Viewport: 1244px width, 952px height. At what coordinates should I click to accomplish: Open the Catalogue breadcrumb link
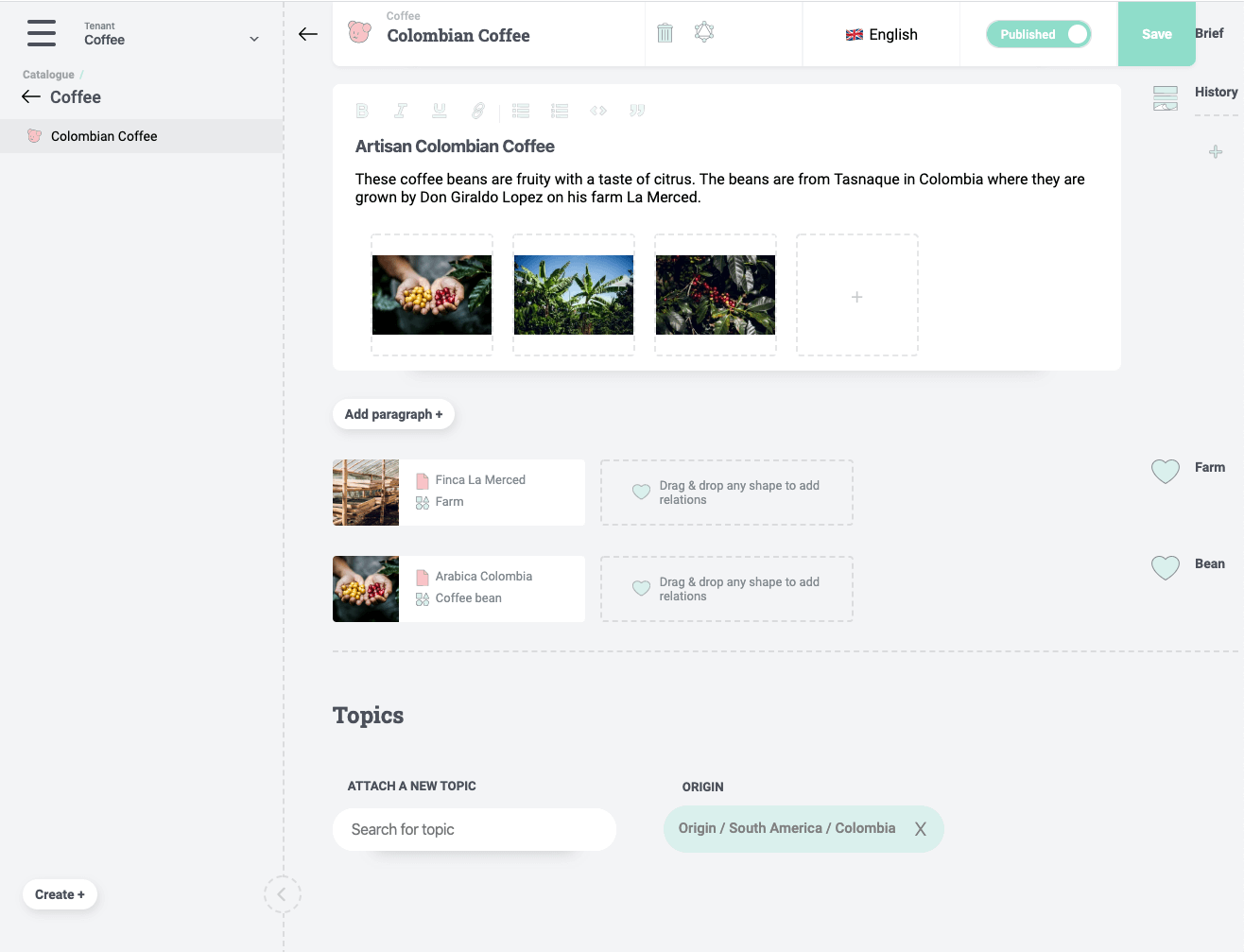pos(48,75)
